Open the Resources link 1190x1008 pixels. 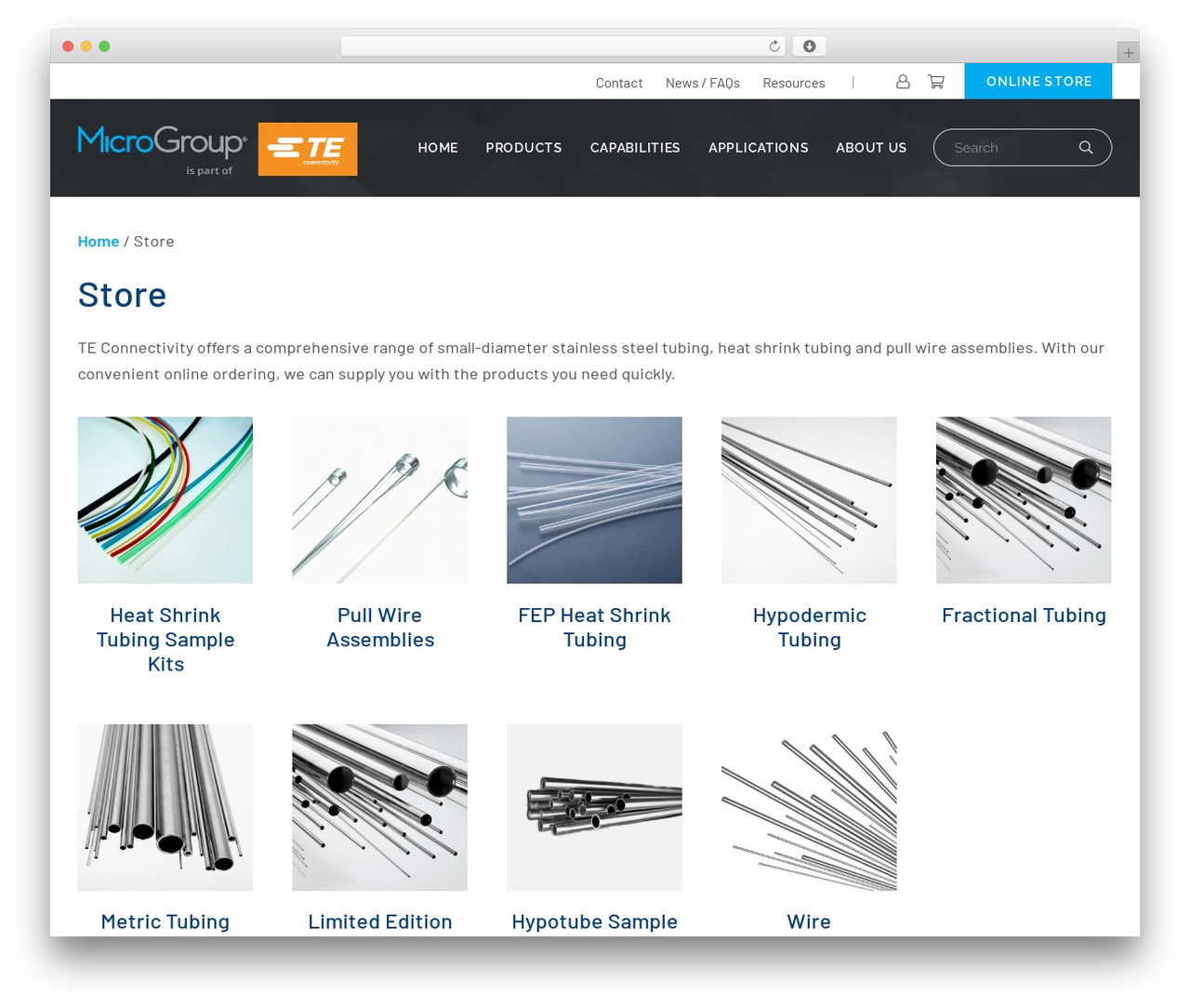(x=794, y=83)
